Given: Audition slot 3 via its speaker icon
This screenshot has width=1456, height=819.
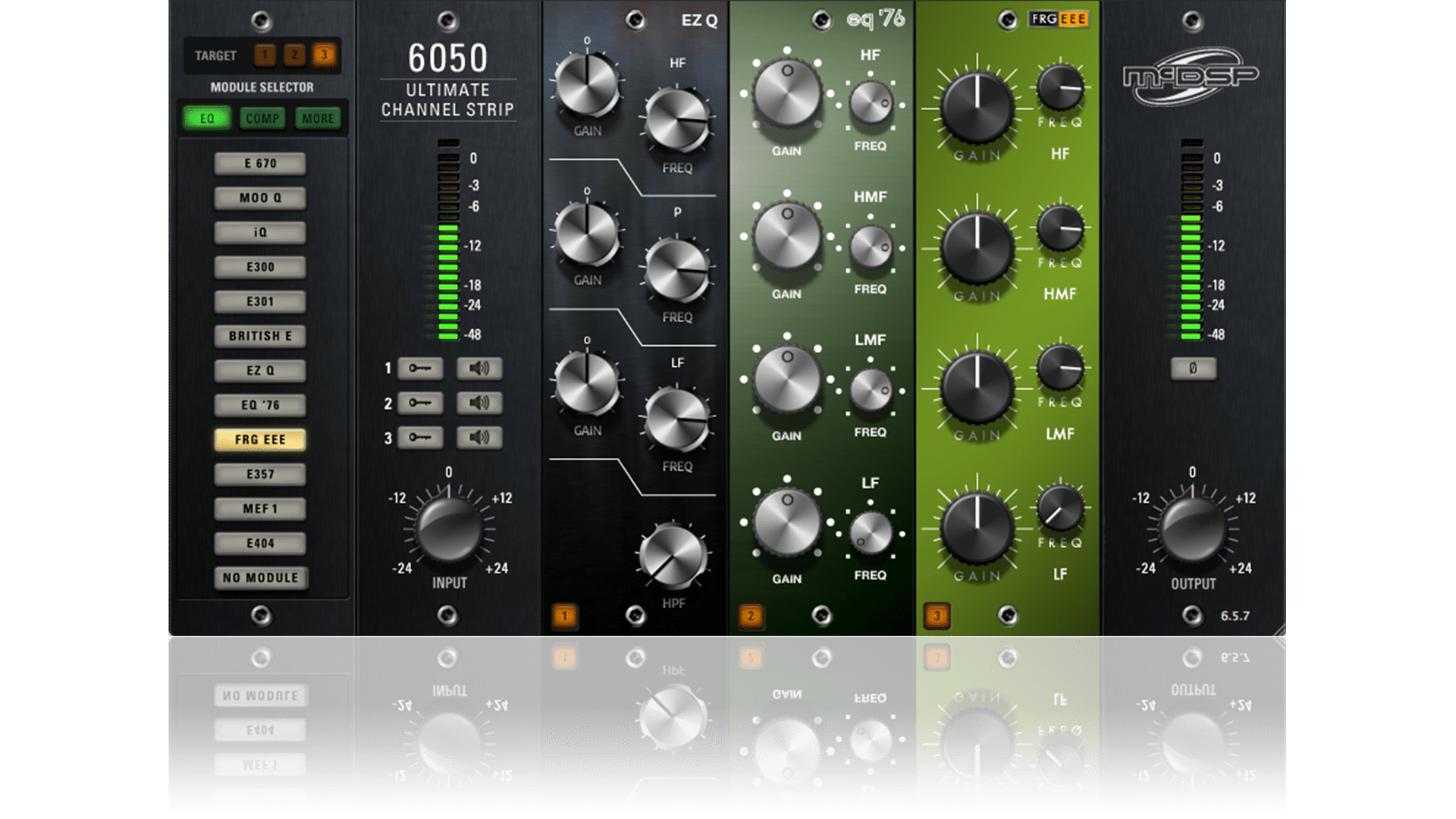Looking at the screenshot, I should (481, 438).
